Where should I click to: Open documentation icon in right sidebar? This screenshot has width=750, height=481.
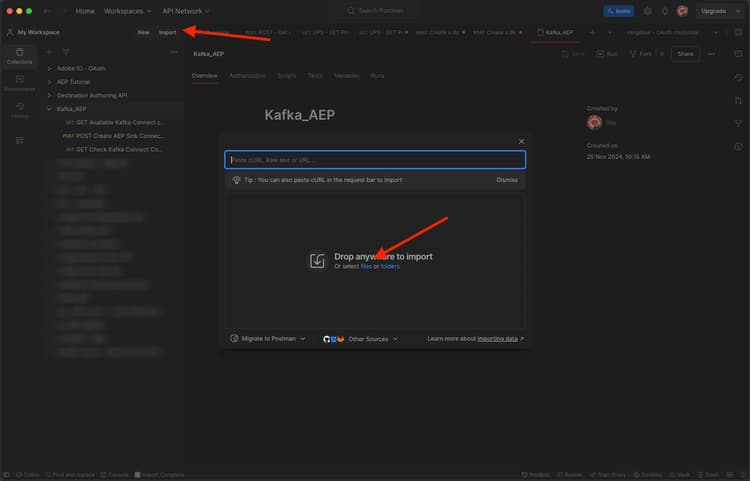coord(739,54)
